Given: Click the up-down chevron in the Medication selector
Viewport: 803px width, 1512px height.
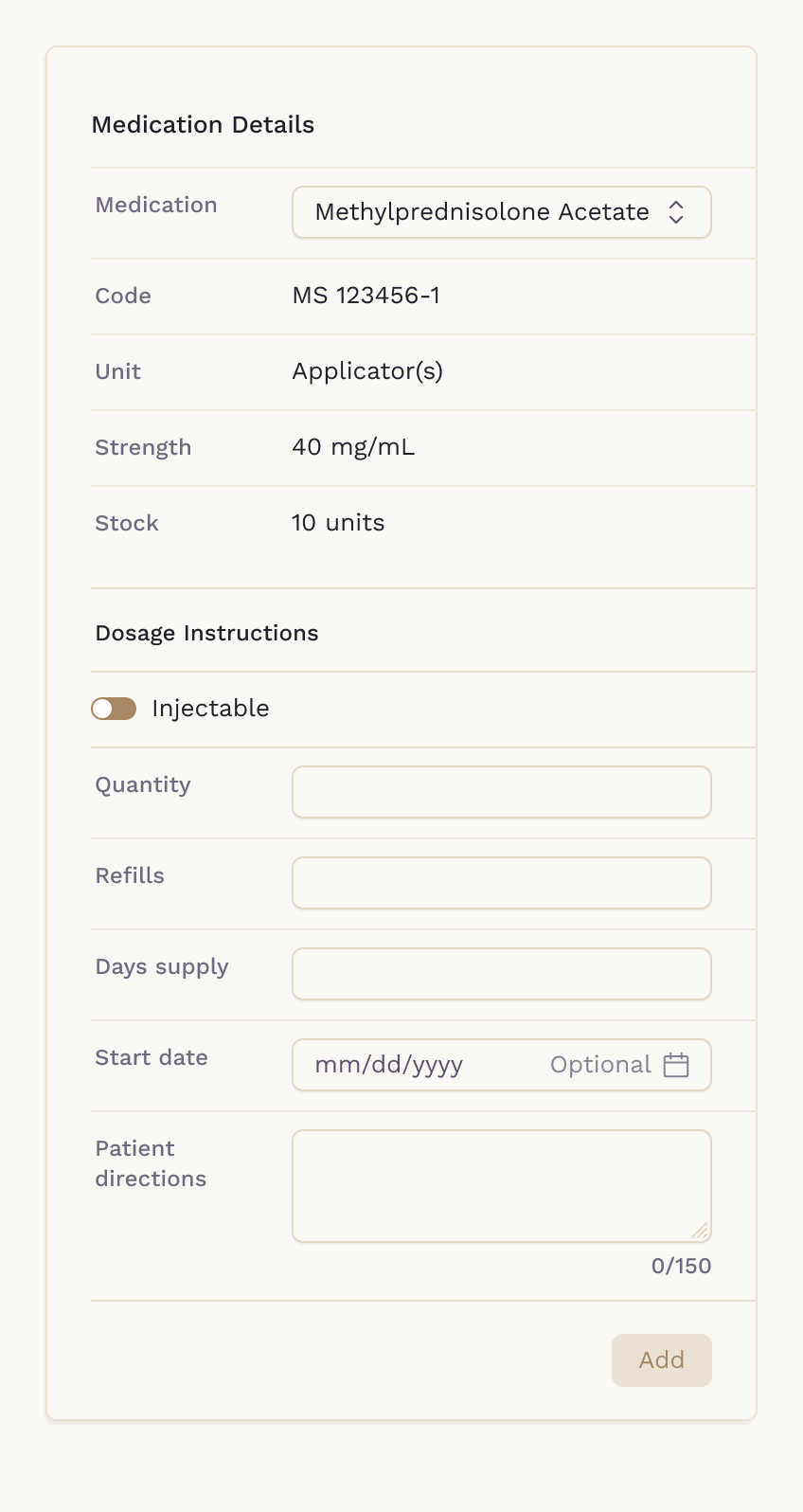Looking at the screenshot, I should pyautogui.click(x=676, y=212).
